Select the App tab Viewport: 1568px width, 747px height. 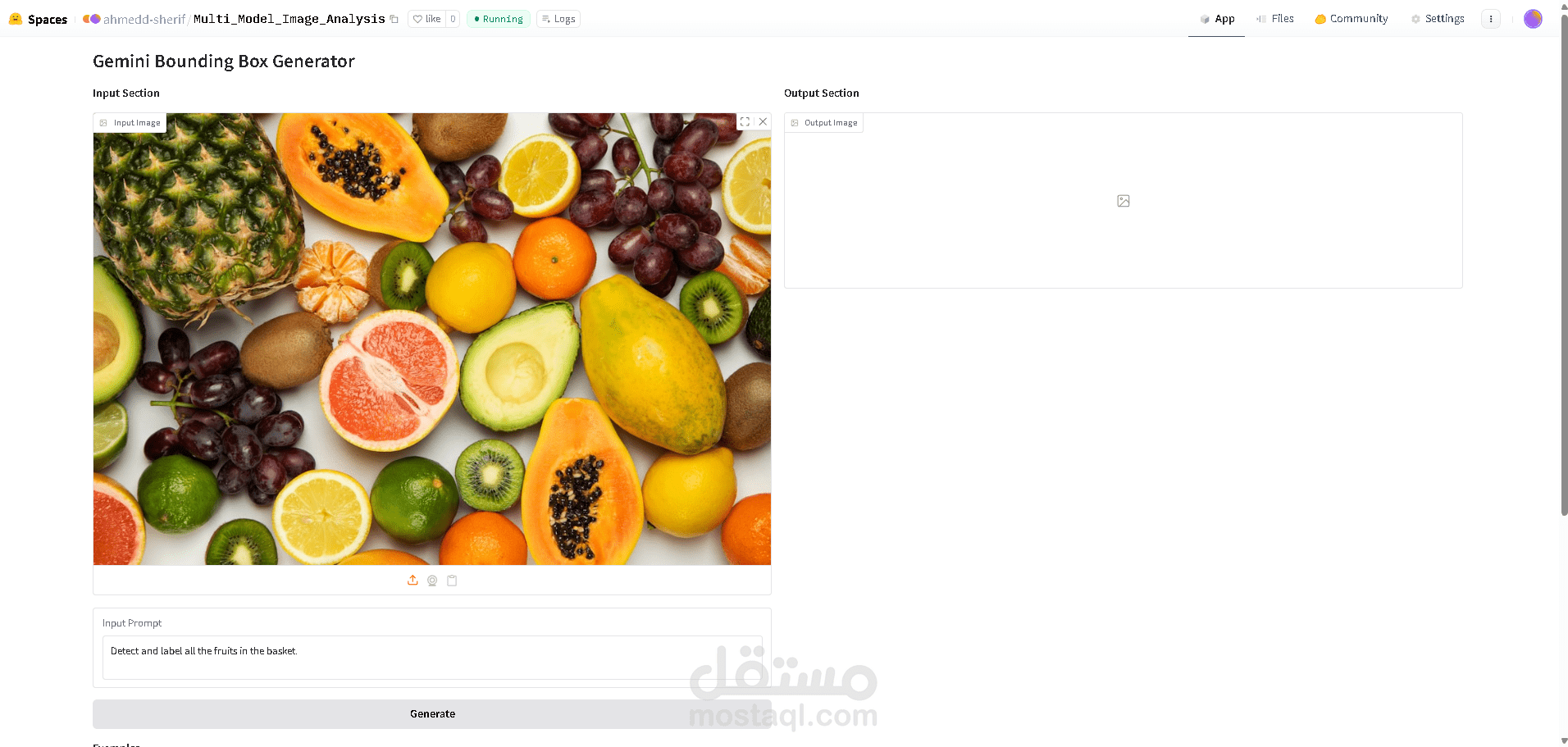tap(1217, 19)
